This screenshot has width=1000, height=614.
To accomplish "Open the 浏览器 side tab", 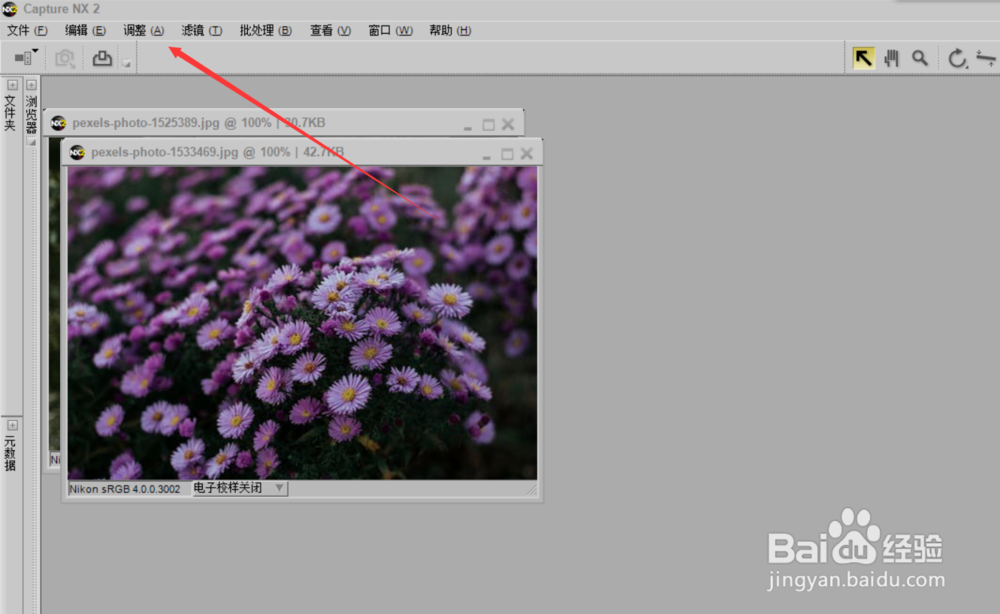I will coord(31,114).
